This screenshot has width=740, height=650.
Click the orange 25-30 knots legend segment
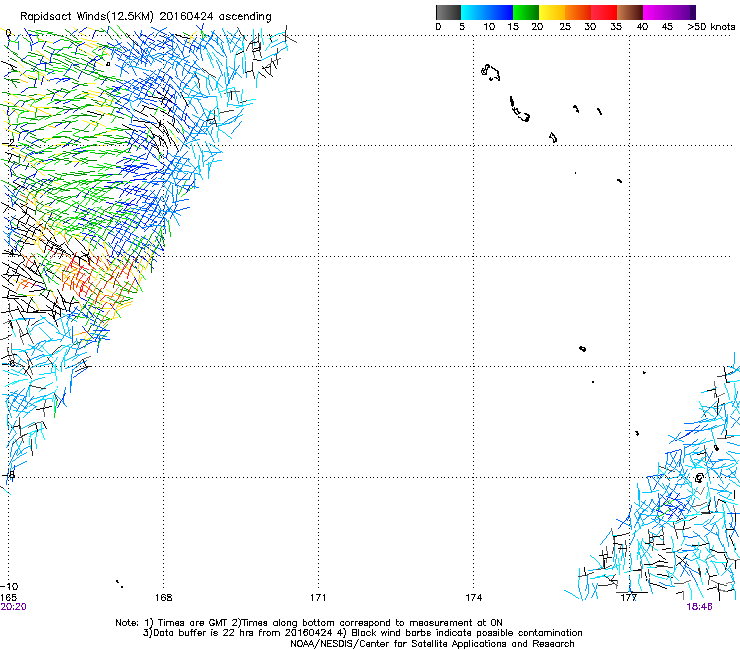(578, 12)
